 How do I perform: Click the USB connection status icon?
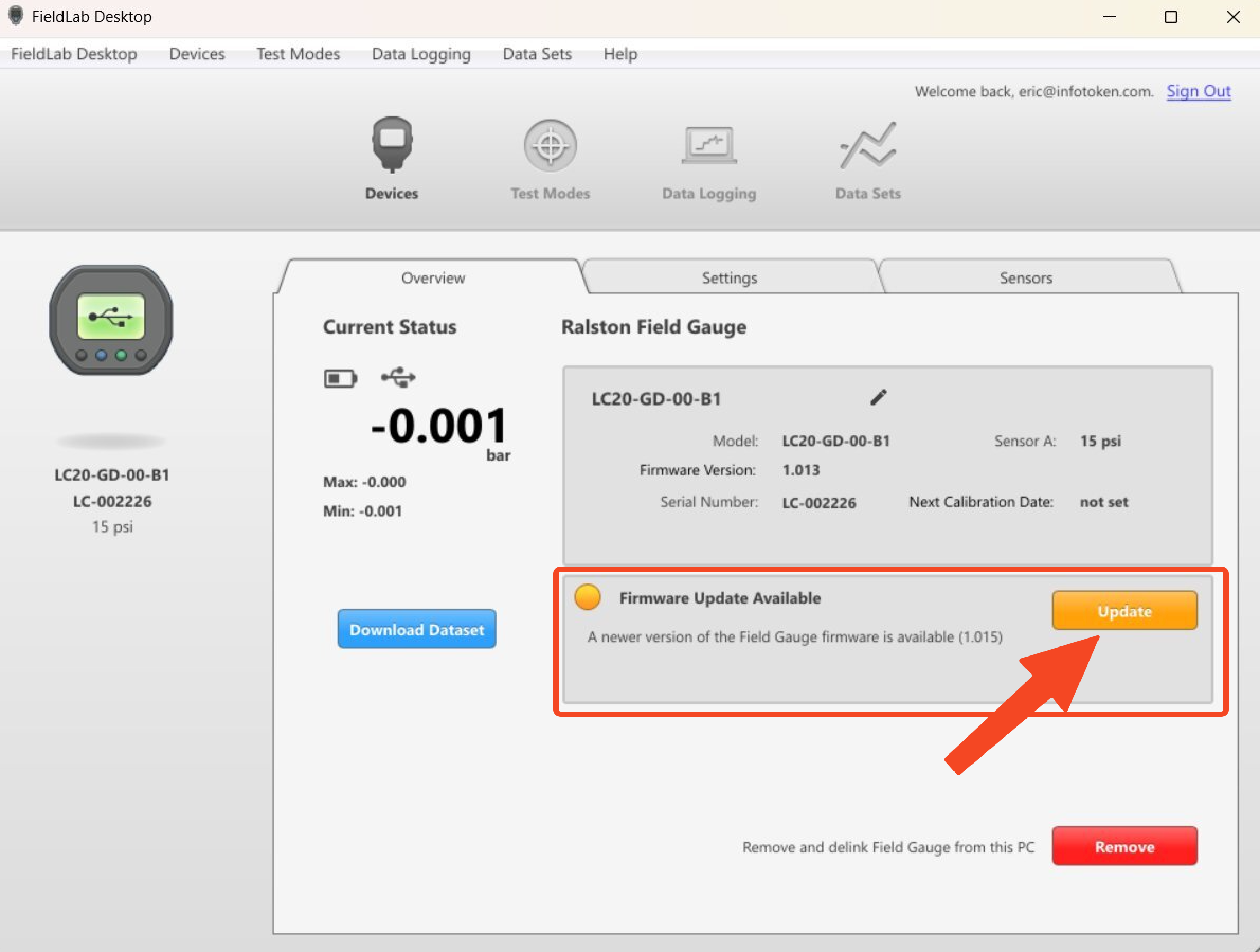point(398,377)
